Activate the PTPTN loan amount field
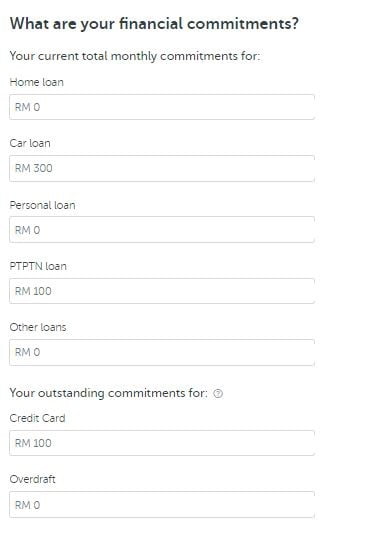 coord(162,291)
